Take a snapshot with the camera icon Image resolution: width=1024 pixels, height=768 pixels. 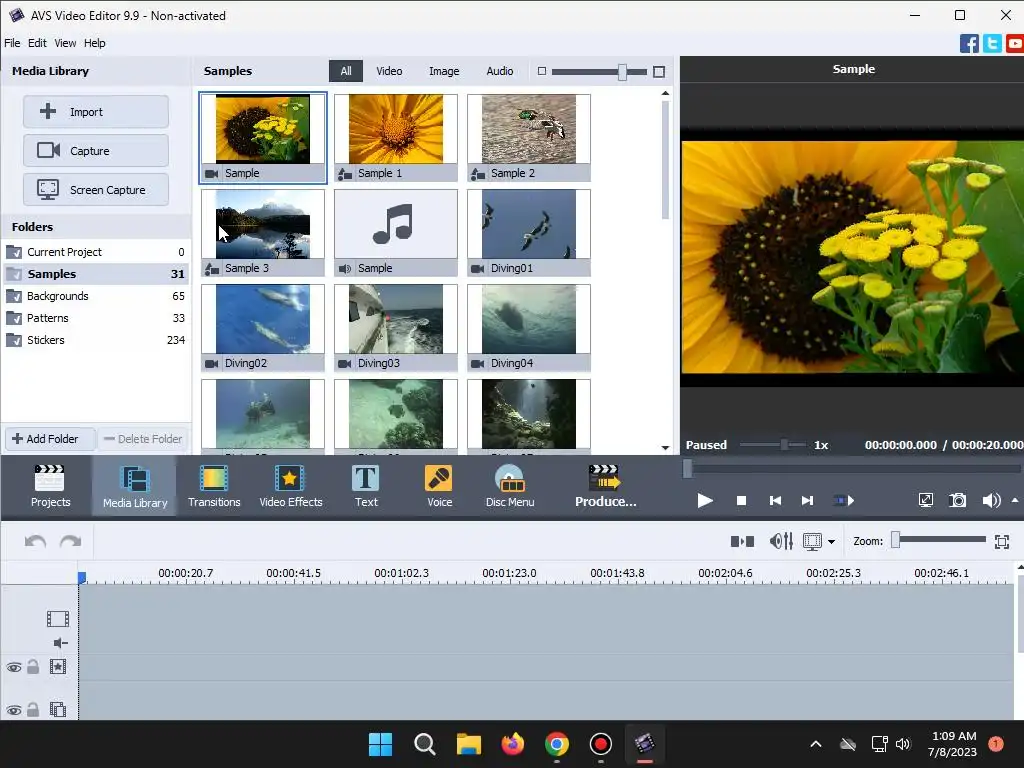point(957,500)
